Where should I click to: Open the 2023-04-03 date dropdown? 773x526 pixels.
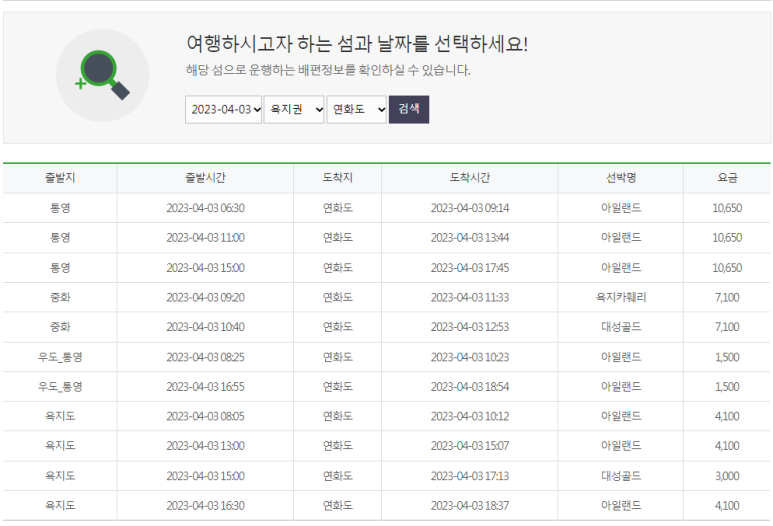coord(223,109)
